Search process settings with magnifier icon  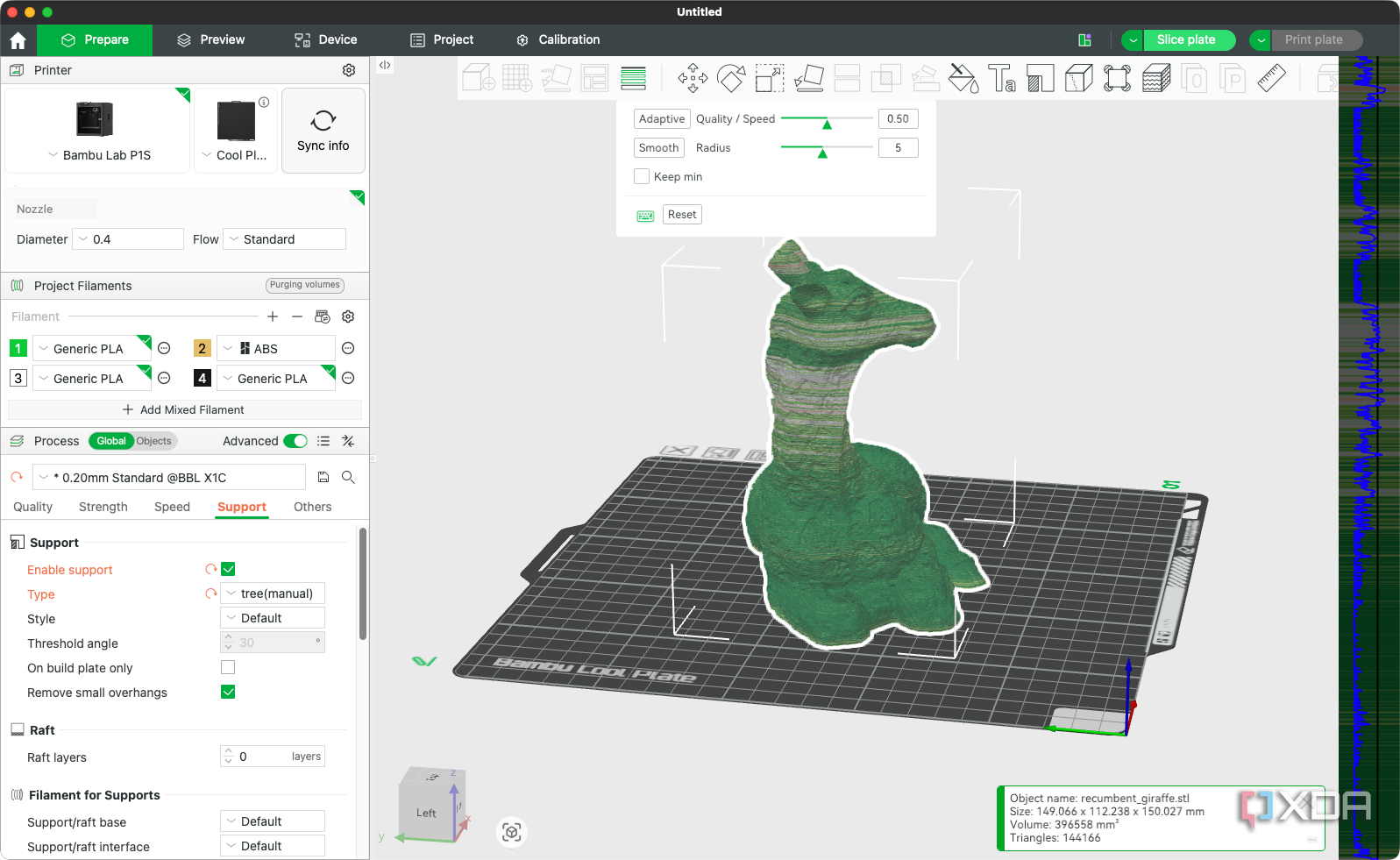click(348, 477)
